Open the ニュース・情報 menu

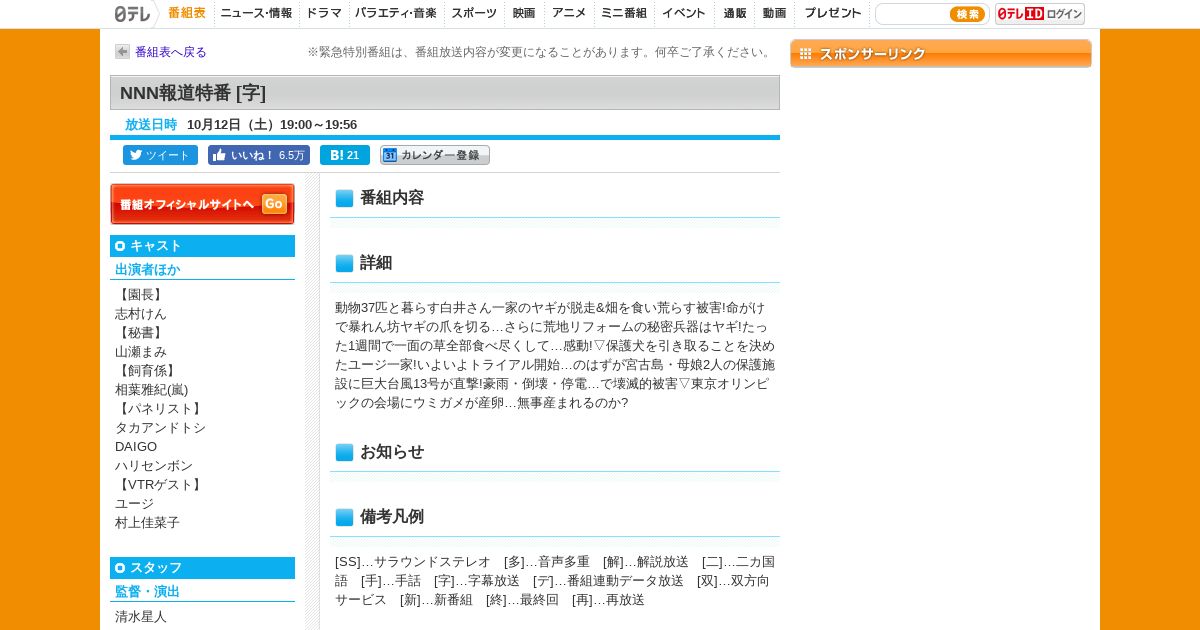(x=256, y=13)
